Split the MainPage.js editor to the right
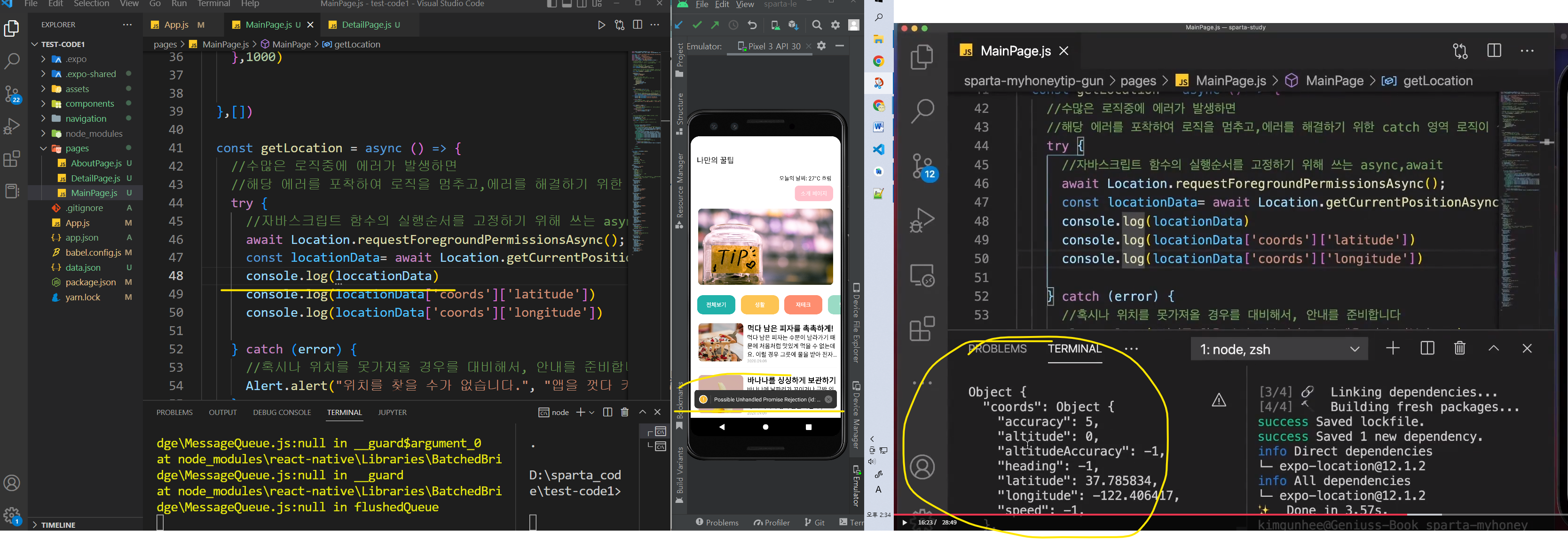 (637, 25)
